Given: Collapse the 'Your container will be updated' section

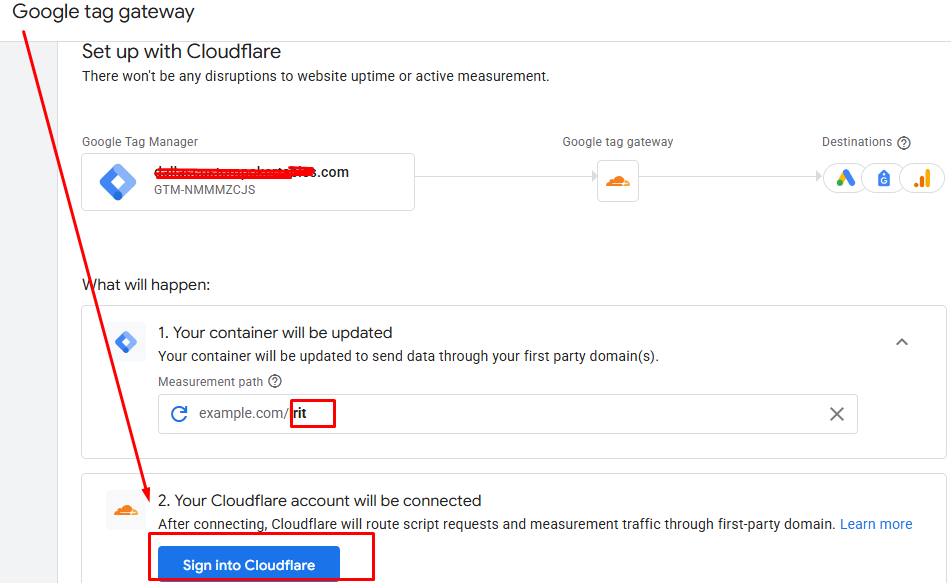Looking at the screenshot, I should (x=902, y=342).
